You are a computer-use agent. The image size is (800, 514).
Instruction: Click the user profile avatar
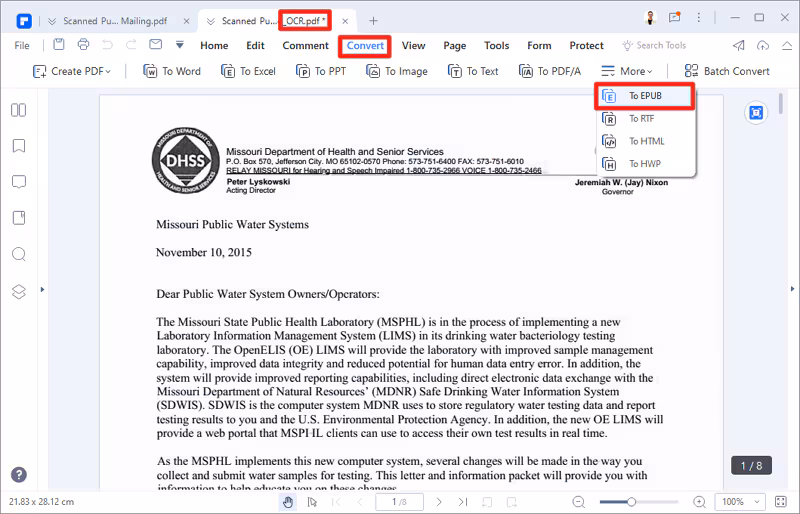pos(651,18)
